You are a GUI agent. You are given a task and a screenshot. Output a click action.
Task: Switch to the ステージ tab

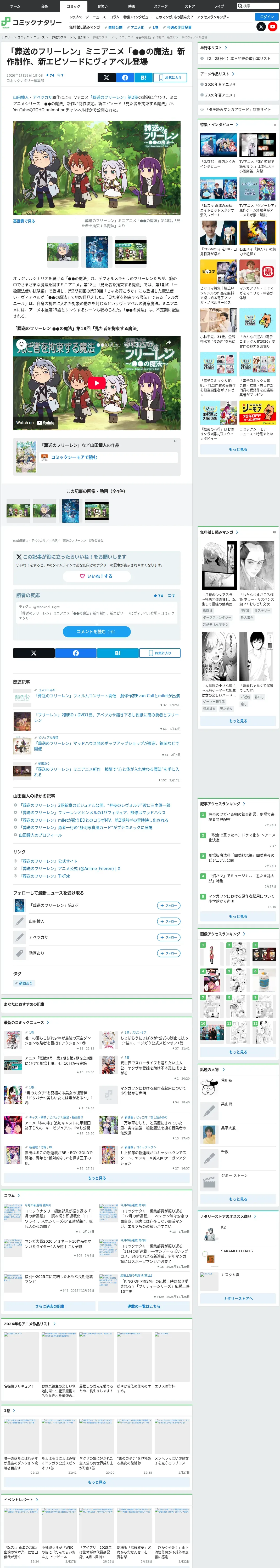(160, 6)
